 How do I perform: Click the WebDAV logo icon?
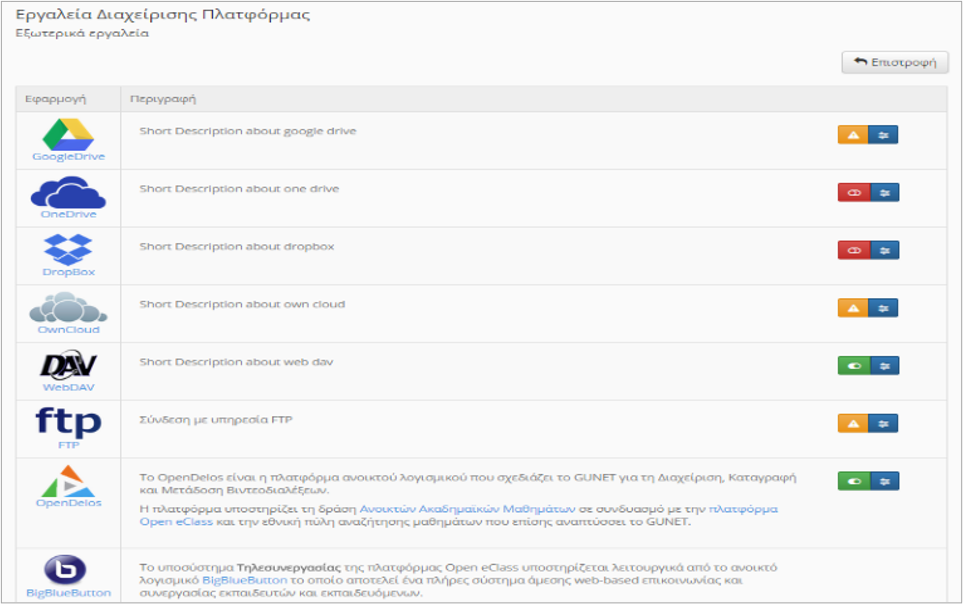pos(68,365)
